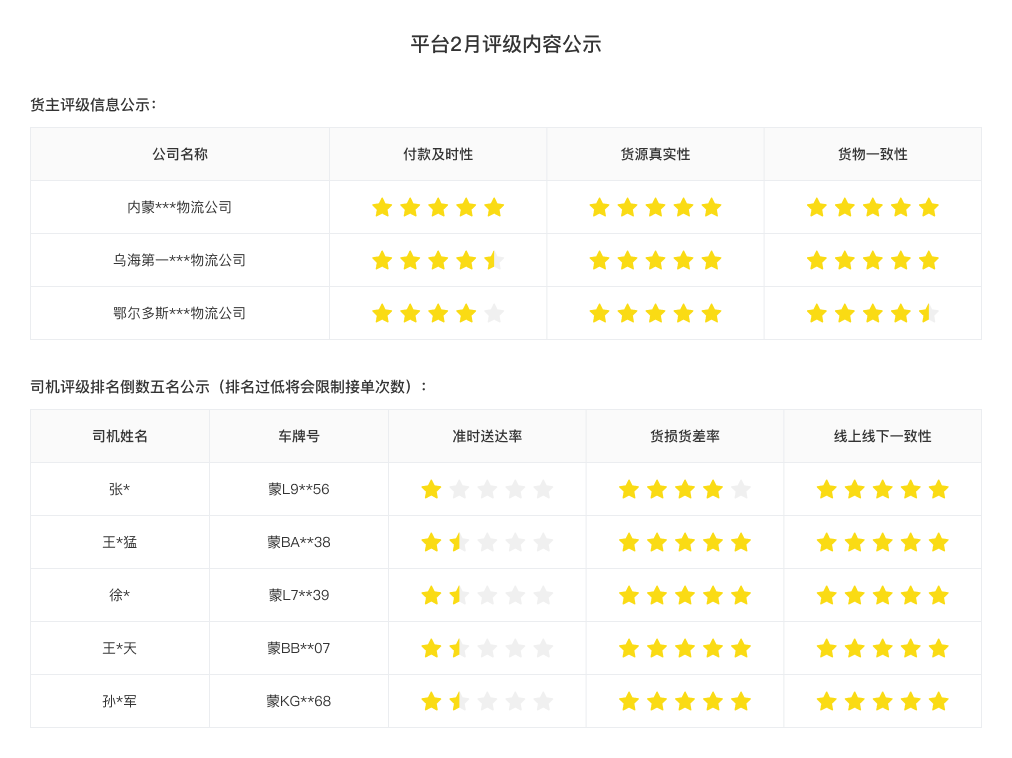
Task: Select license plate 蒙KG**68
Action: (x=299, y=701)
